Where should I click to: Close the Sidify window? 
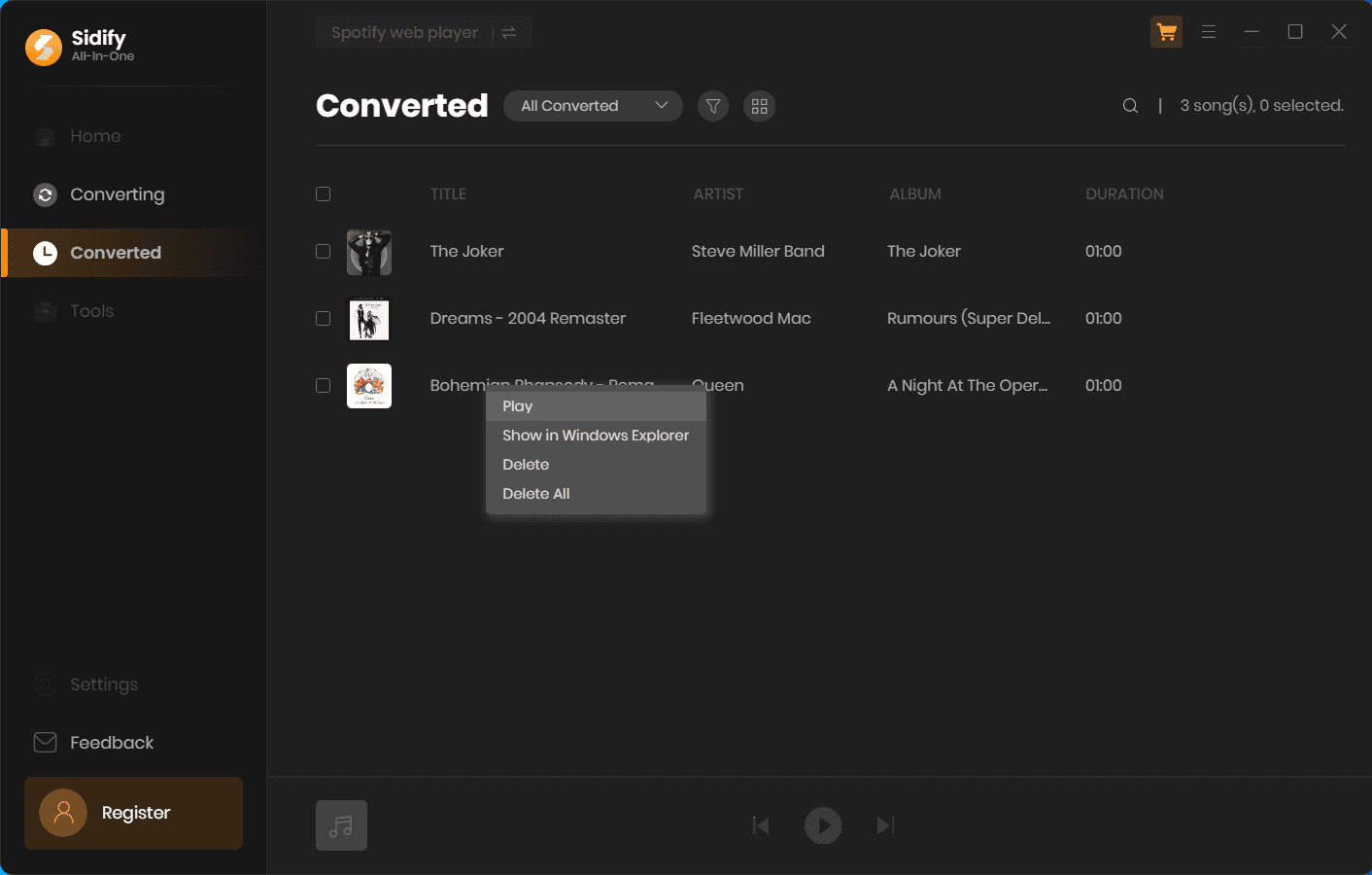tap(1339, 32)
